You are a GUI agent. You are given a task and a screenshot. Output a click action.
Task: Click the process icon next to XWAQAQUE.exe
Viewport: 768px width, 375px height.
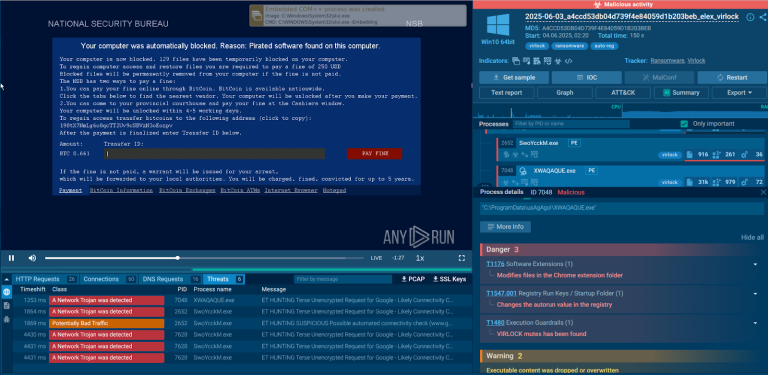click(x=523, y=171)
